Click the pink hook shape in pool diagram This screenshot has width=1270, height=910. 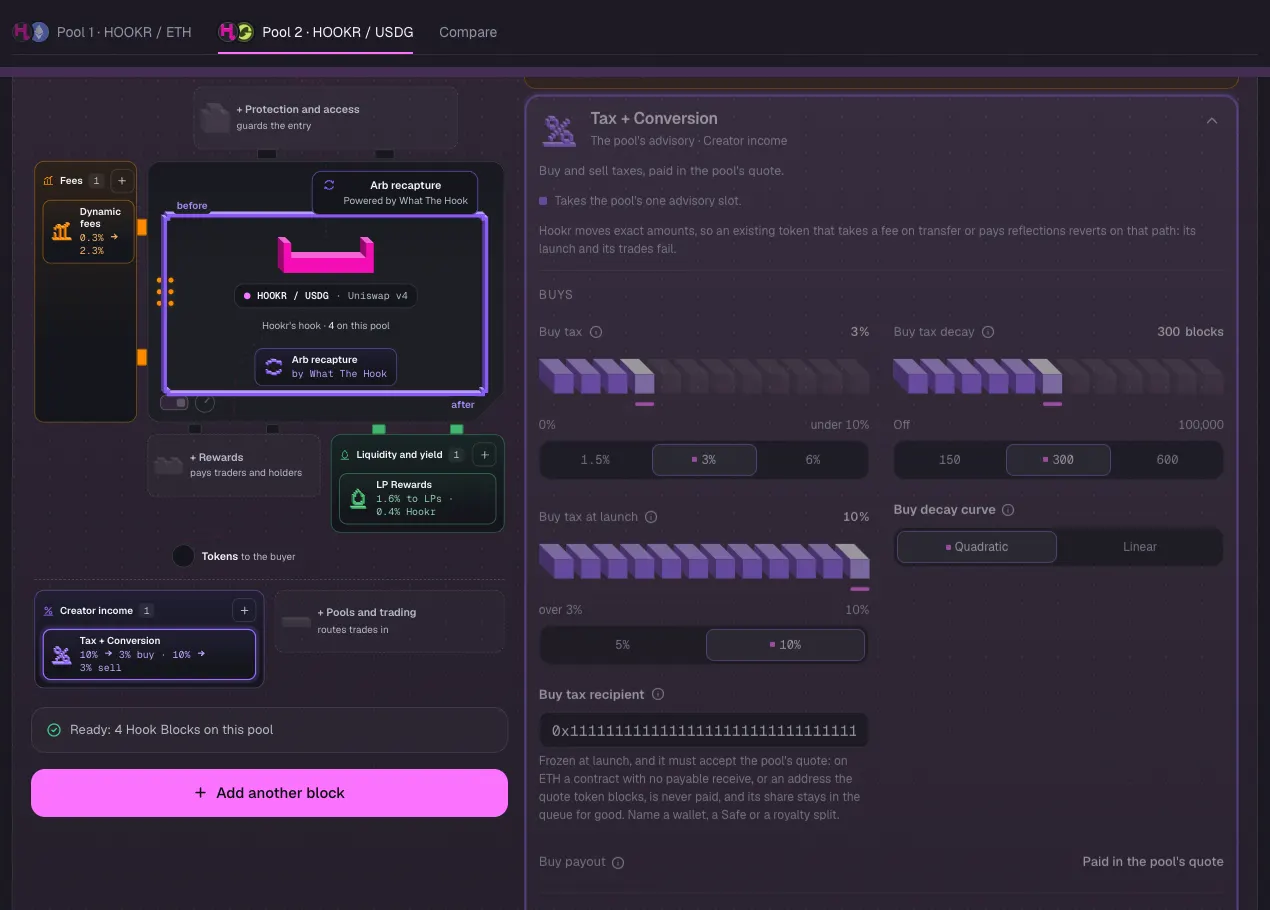tap(326, 255)
